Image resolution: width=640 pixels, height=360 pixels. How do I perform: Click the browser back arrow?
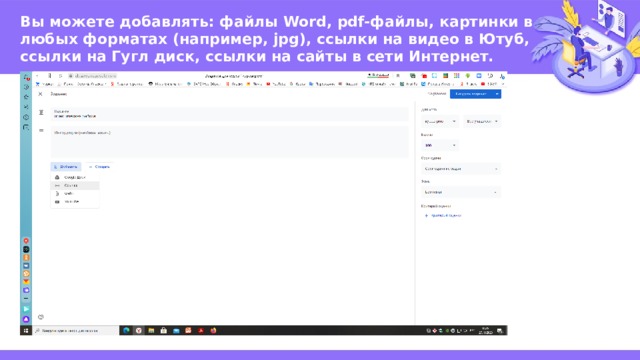(37, 76)
